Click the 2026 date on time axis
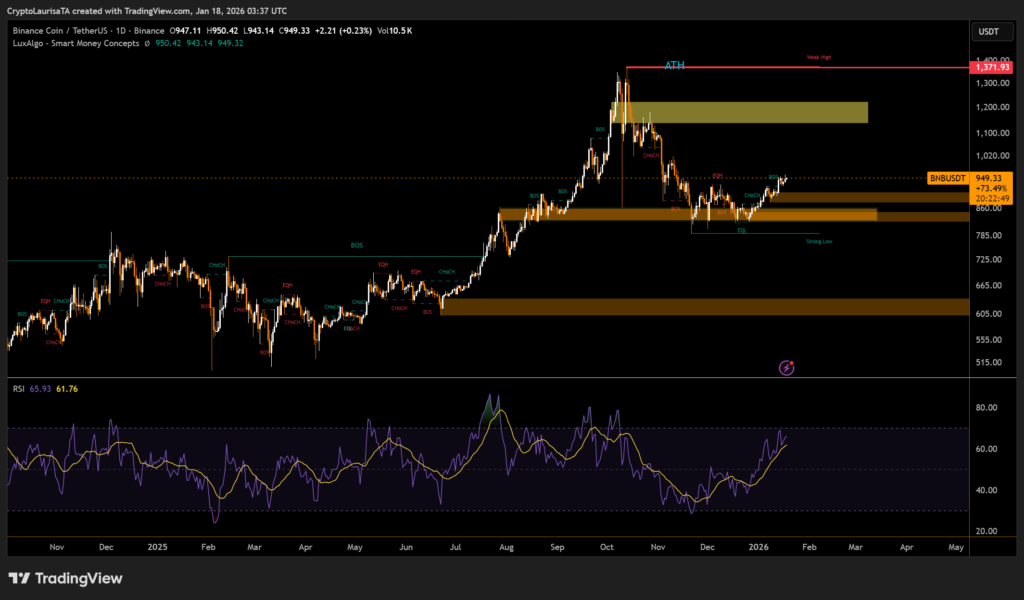 point(758,548)
